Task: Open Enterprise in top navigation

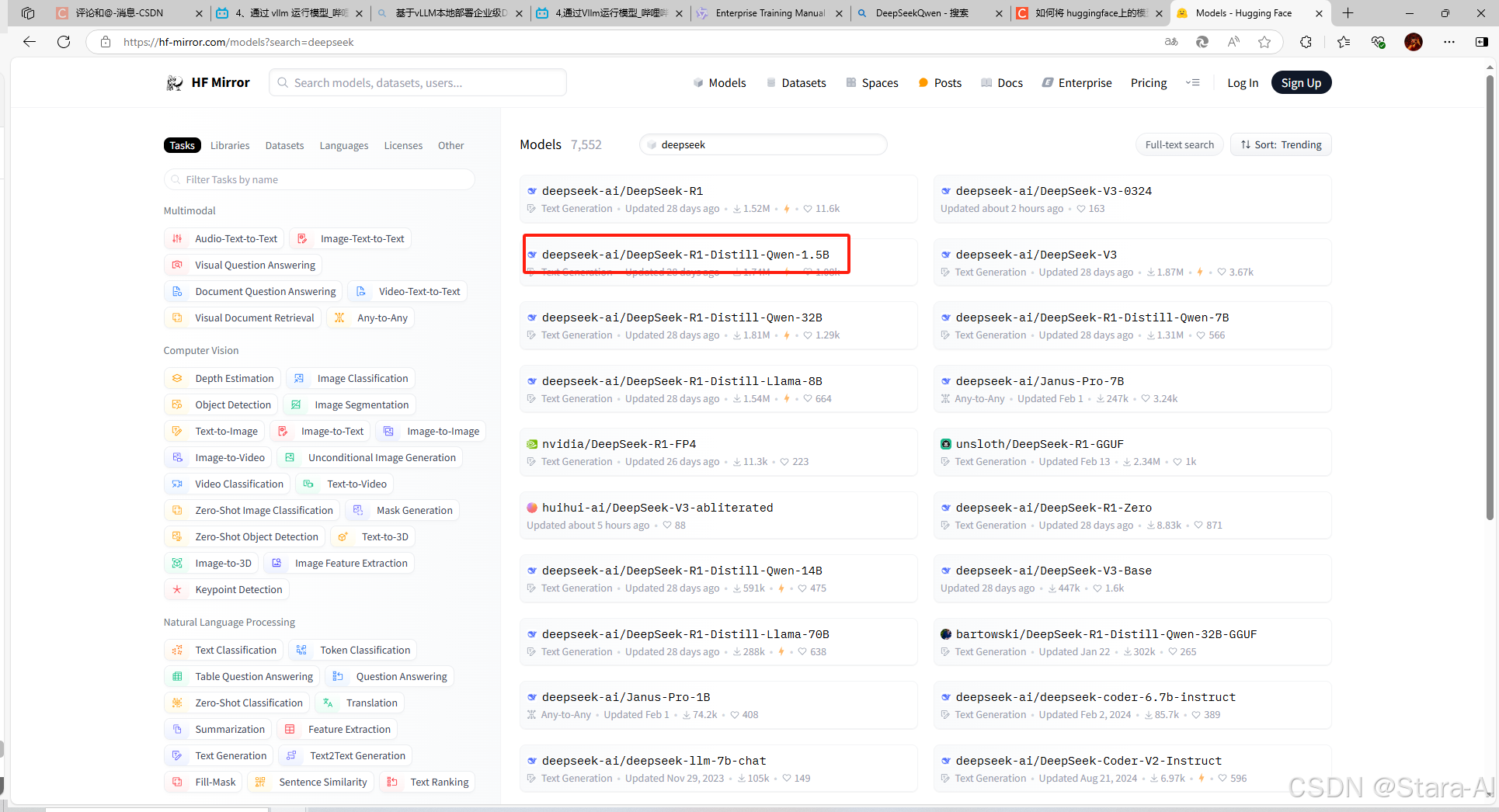Action: pos(1077,82)
